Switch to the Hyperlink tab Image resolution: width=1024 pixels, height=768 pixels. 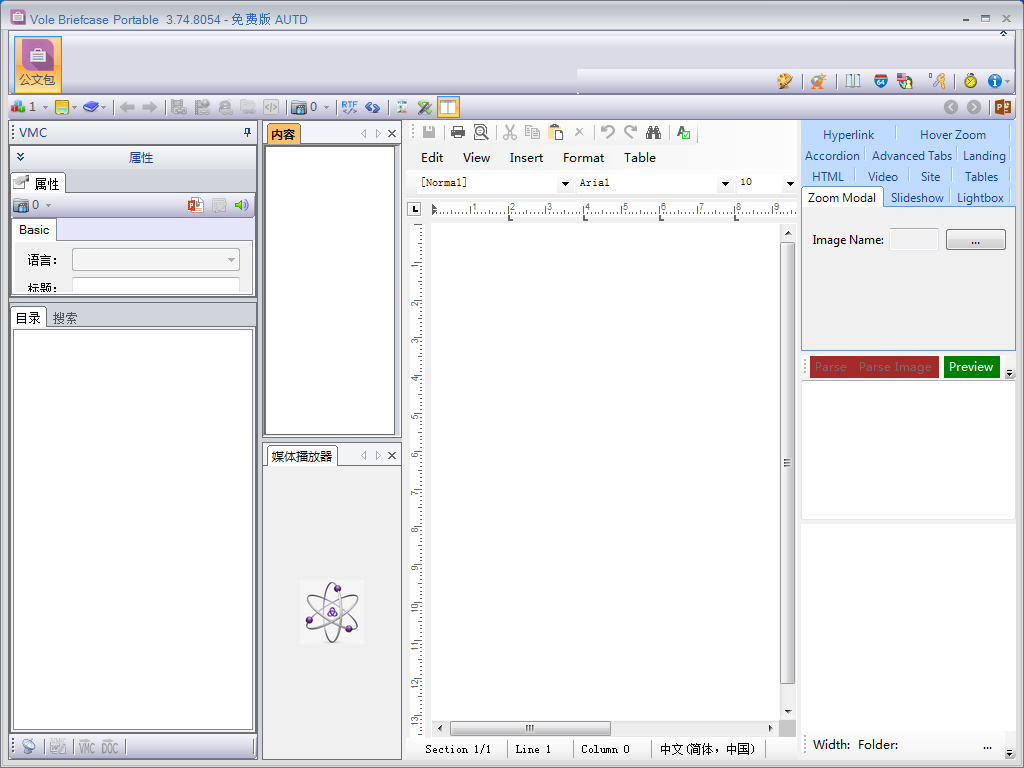(x=848, y=135)
